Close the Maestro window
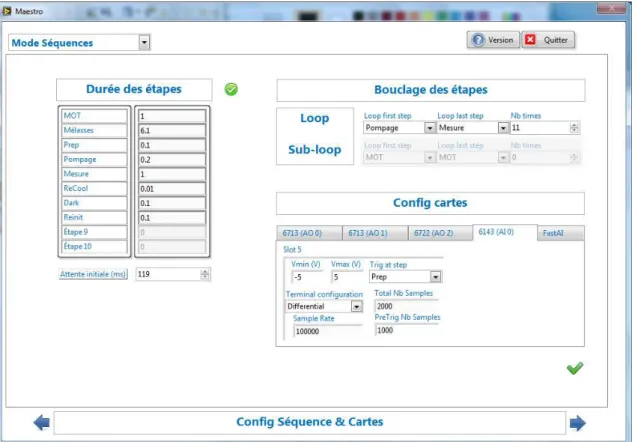The image size is (635, 442). click(612, 9)
